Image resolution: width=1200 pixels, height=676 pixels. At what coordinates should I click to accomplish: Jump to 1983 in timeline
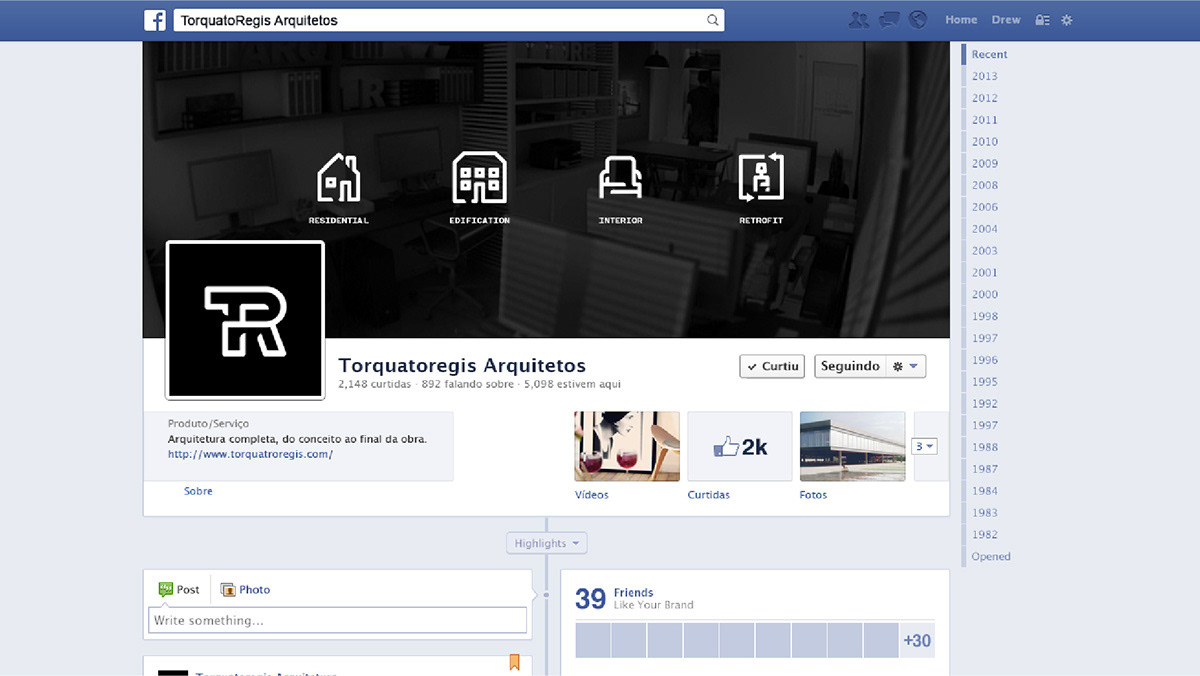(x=985, y=513)
